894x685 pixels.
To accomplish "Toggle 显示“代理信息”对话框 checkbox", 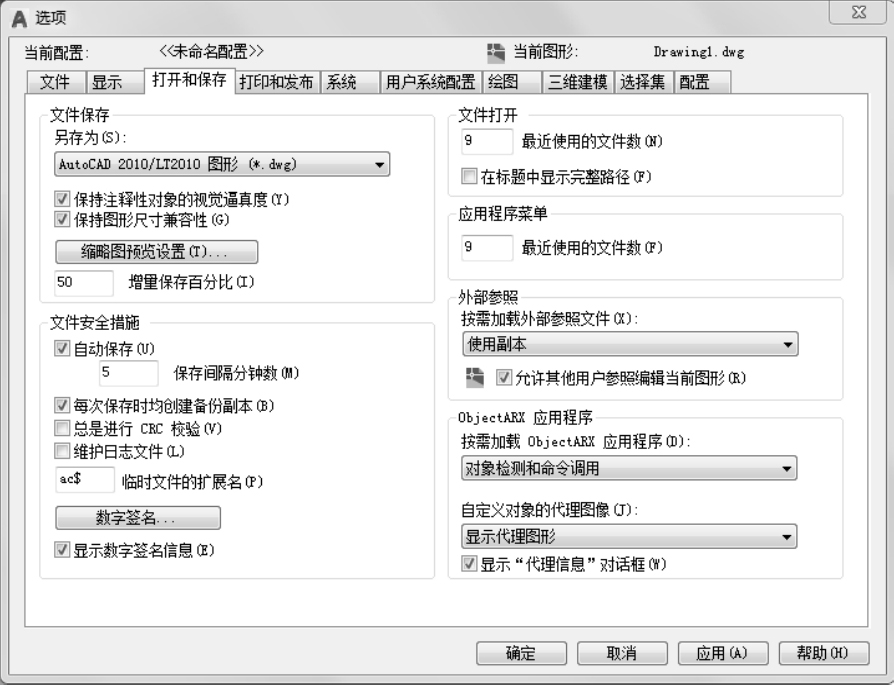I will tap(469, 564).
